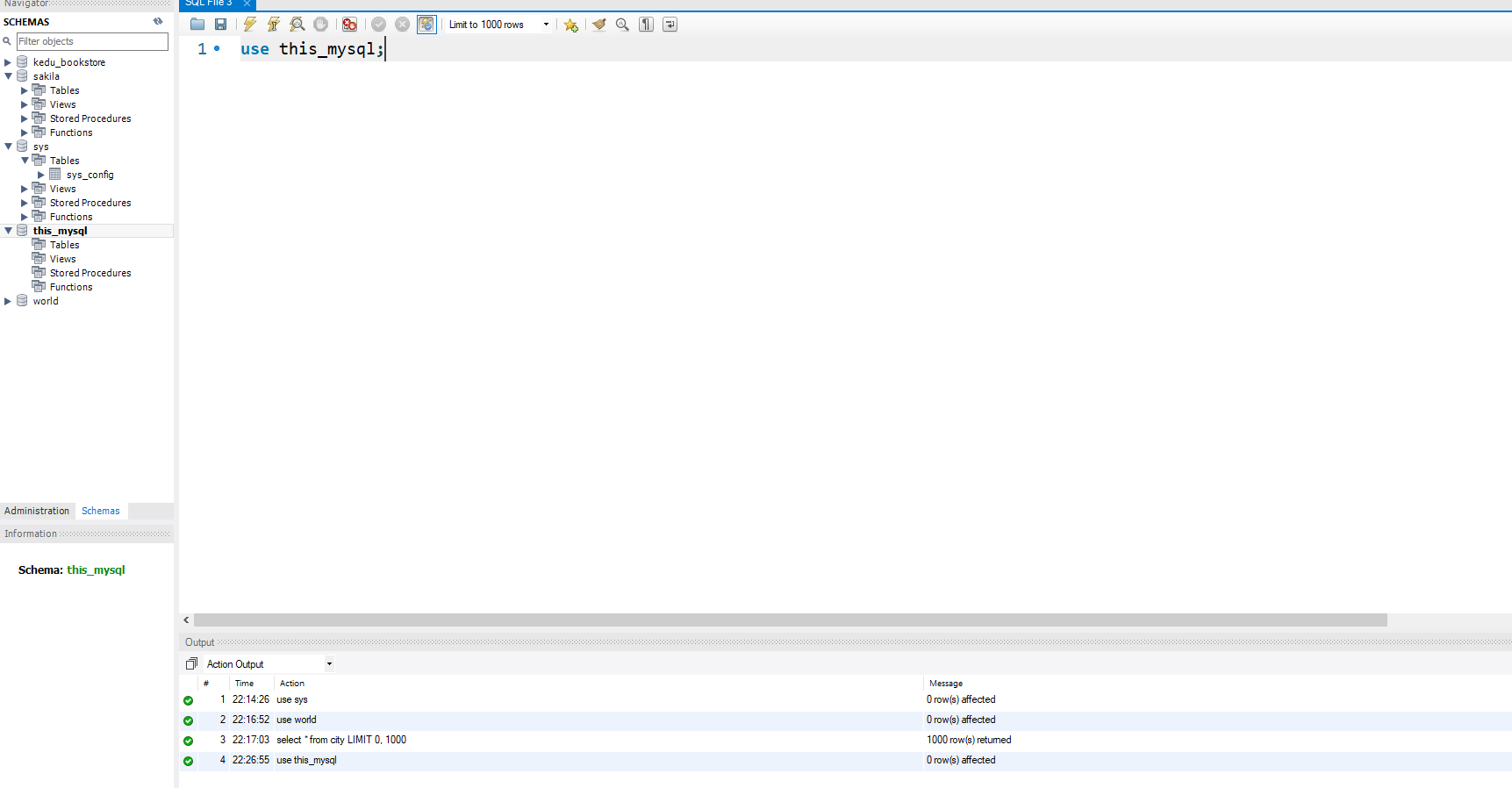Expand Views under sys
The image size is (1512, 788).
point(25,189)
